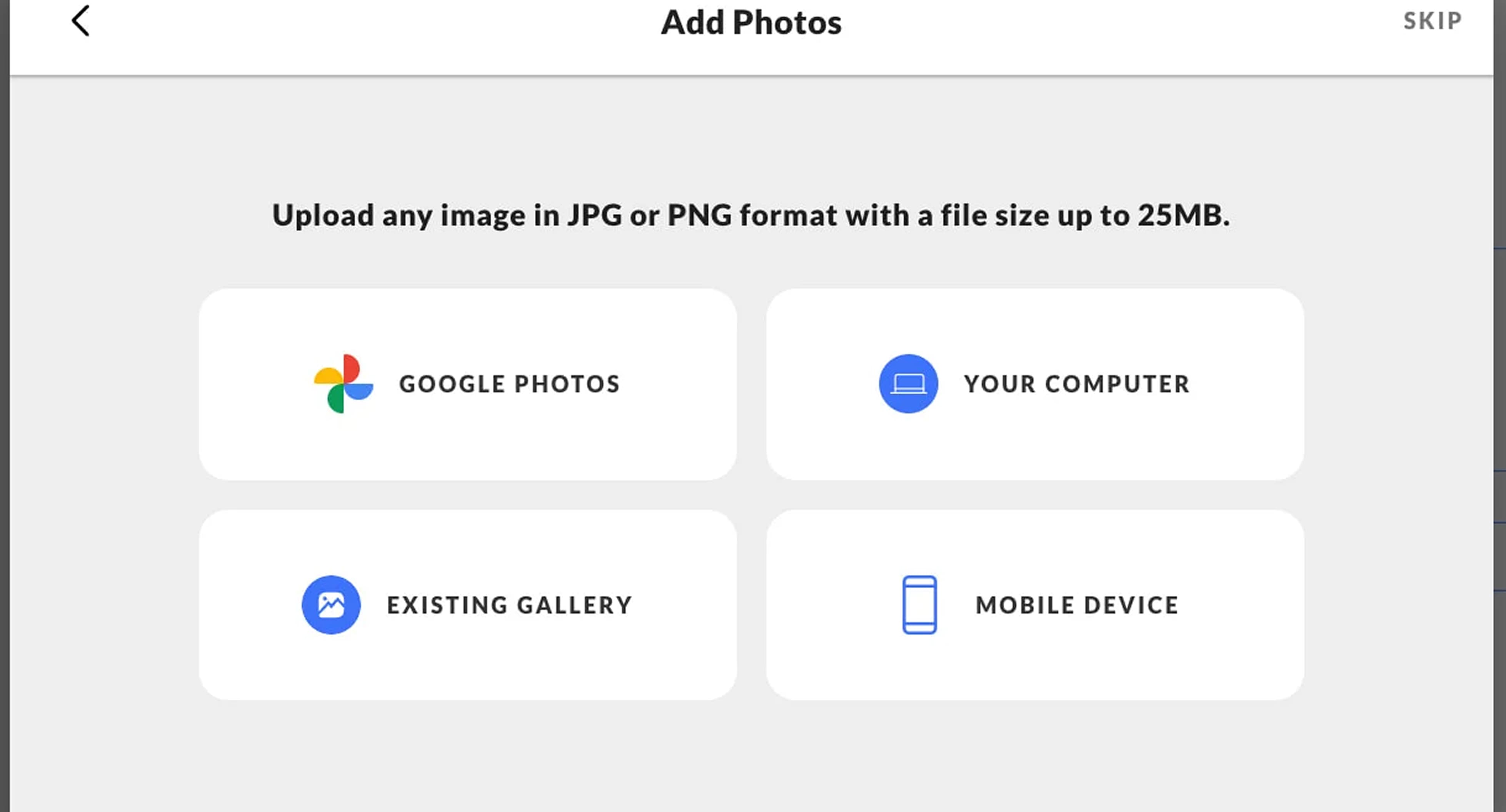Click the EXISTING GALLERY label text
The height and width of the screenshot is (812, 1506).
tap(509, 605)
